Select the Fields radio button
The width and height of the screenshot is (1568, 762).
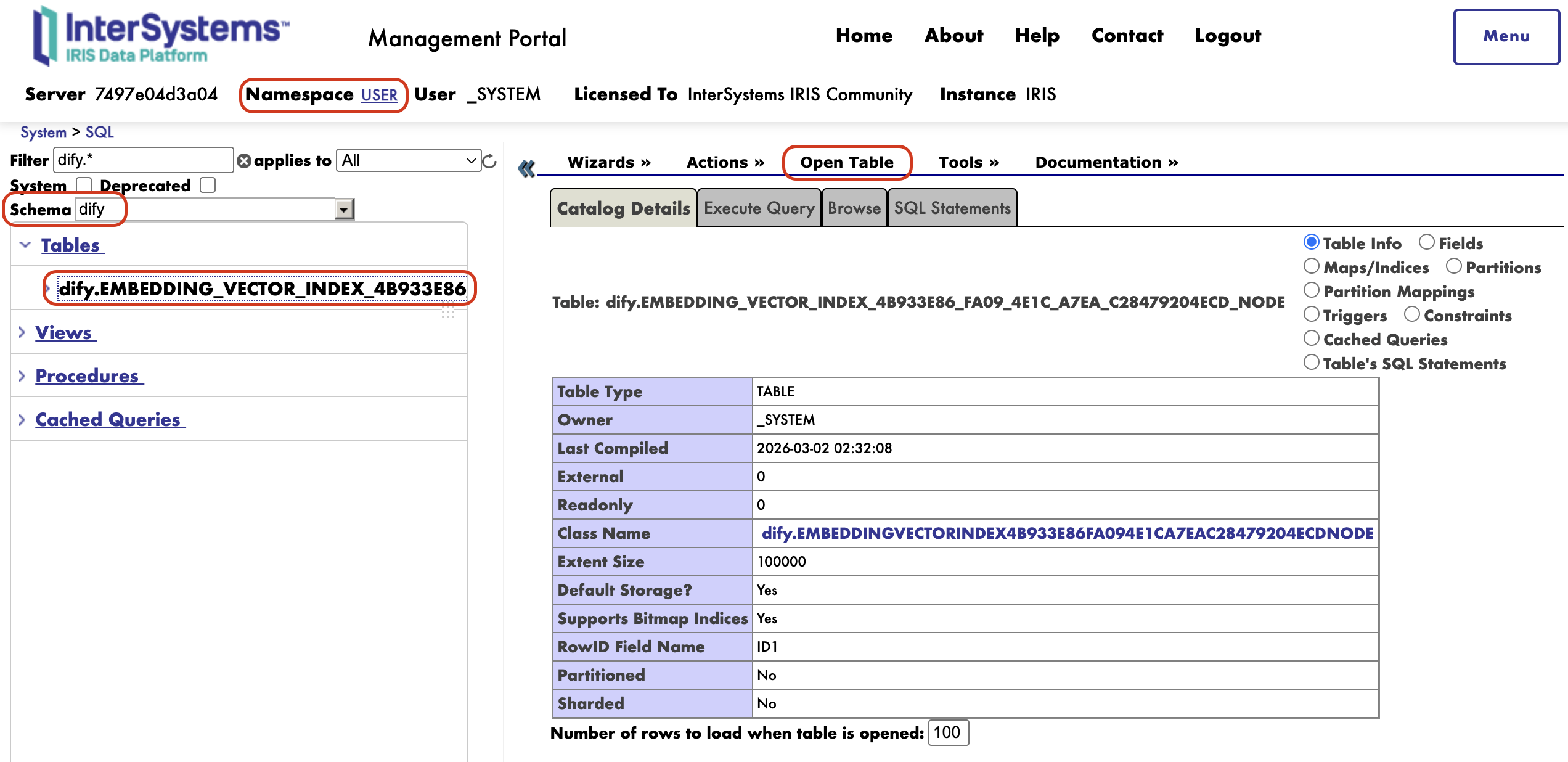pos(1426,242)
